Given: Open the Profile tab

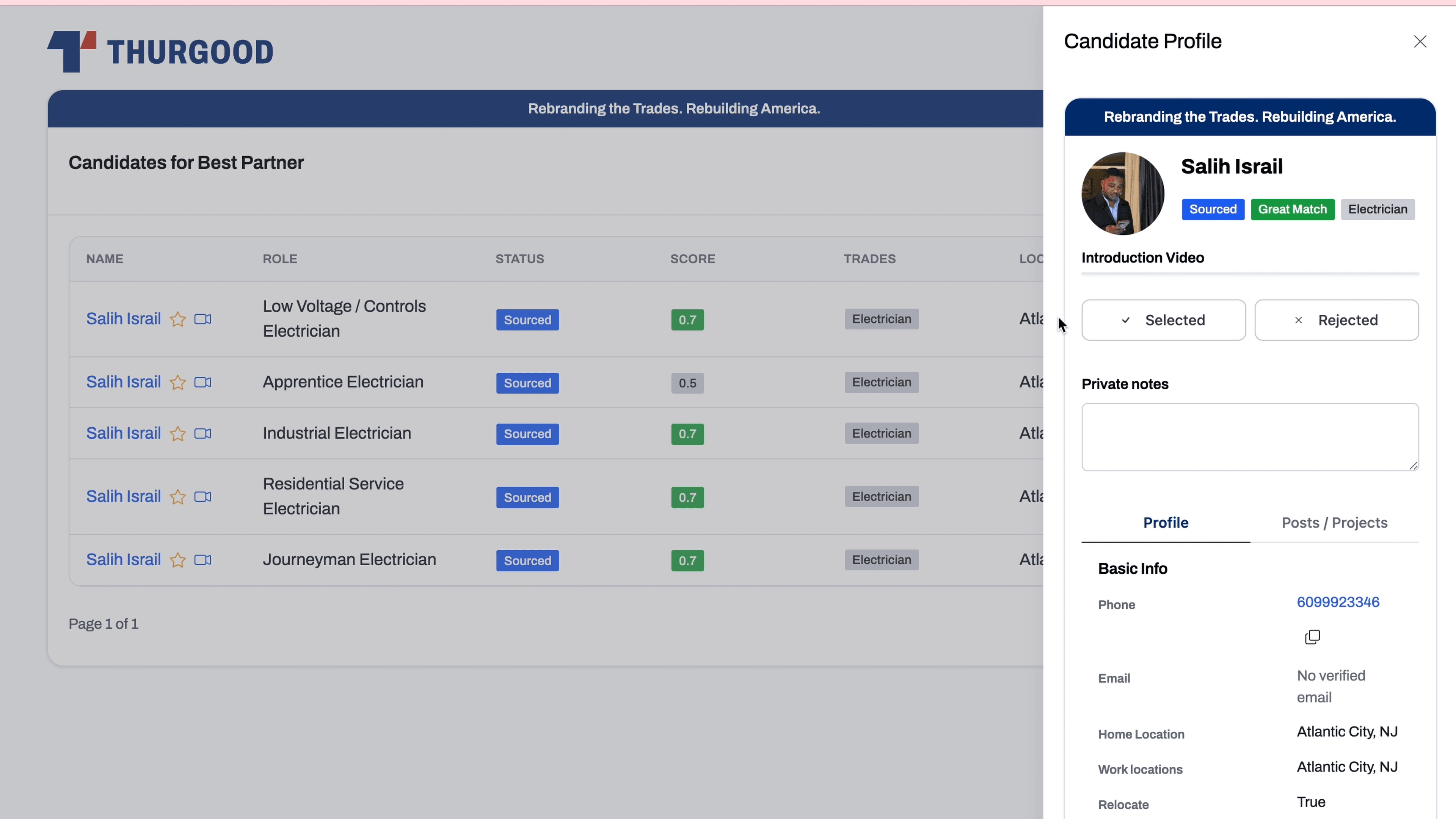Looking at the screenshot, I should coord(1166,523).
